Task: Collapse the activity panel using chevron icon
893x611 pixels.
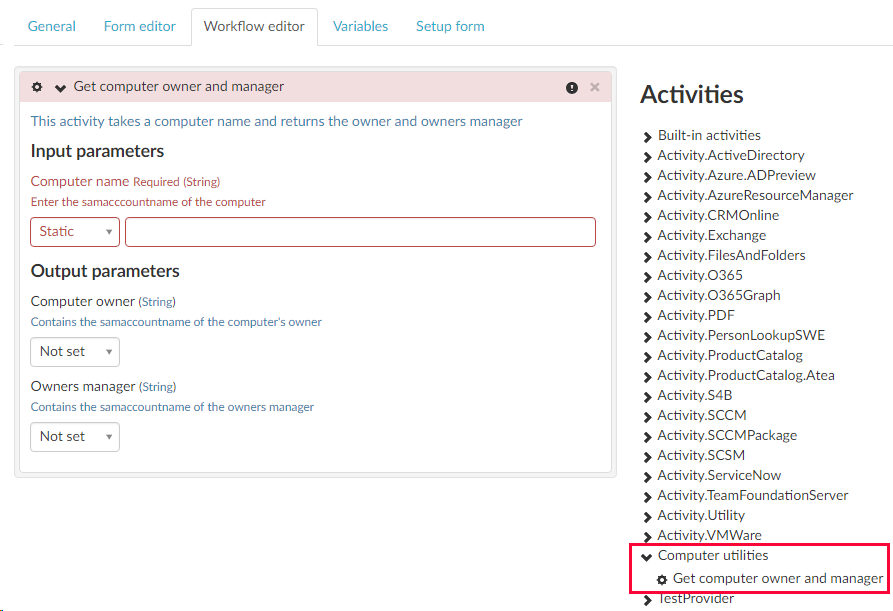Action: click(60, 88)
